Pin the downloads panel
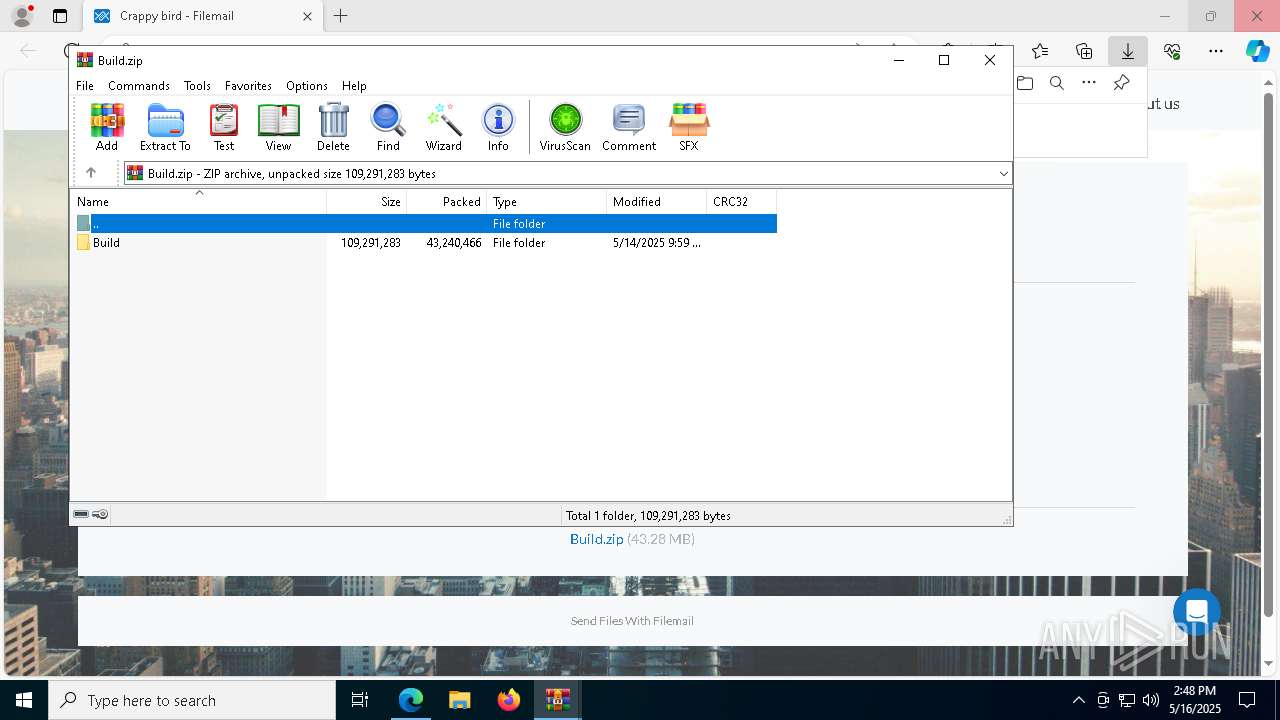 click(1121, 83)
